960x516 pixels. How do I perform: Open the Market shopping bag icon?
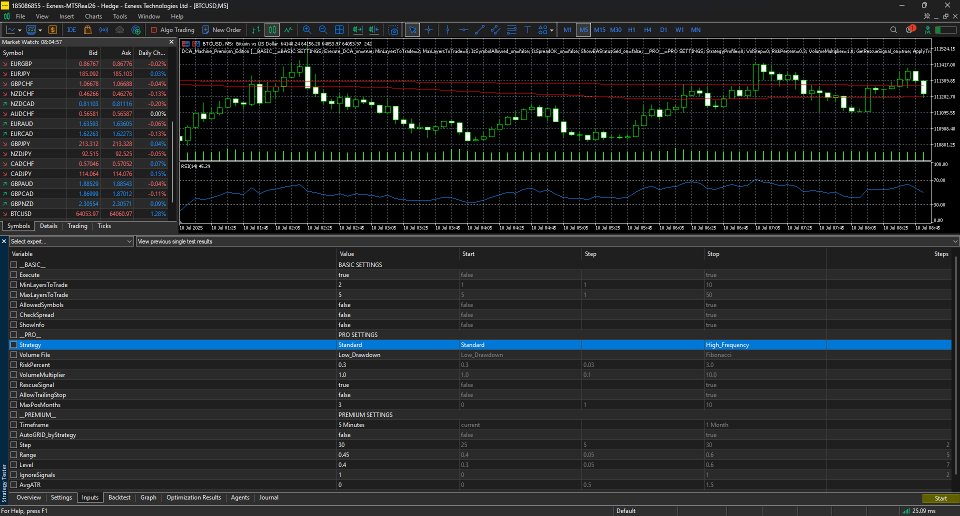(x=88, y=29)
